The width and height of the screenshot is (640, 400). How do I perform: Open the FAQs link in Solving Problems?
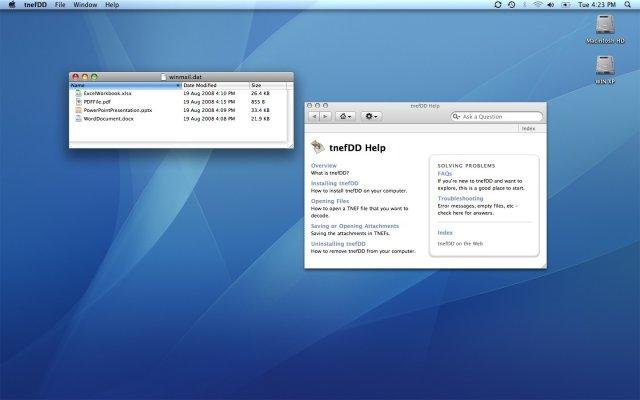pos(444,174)
